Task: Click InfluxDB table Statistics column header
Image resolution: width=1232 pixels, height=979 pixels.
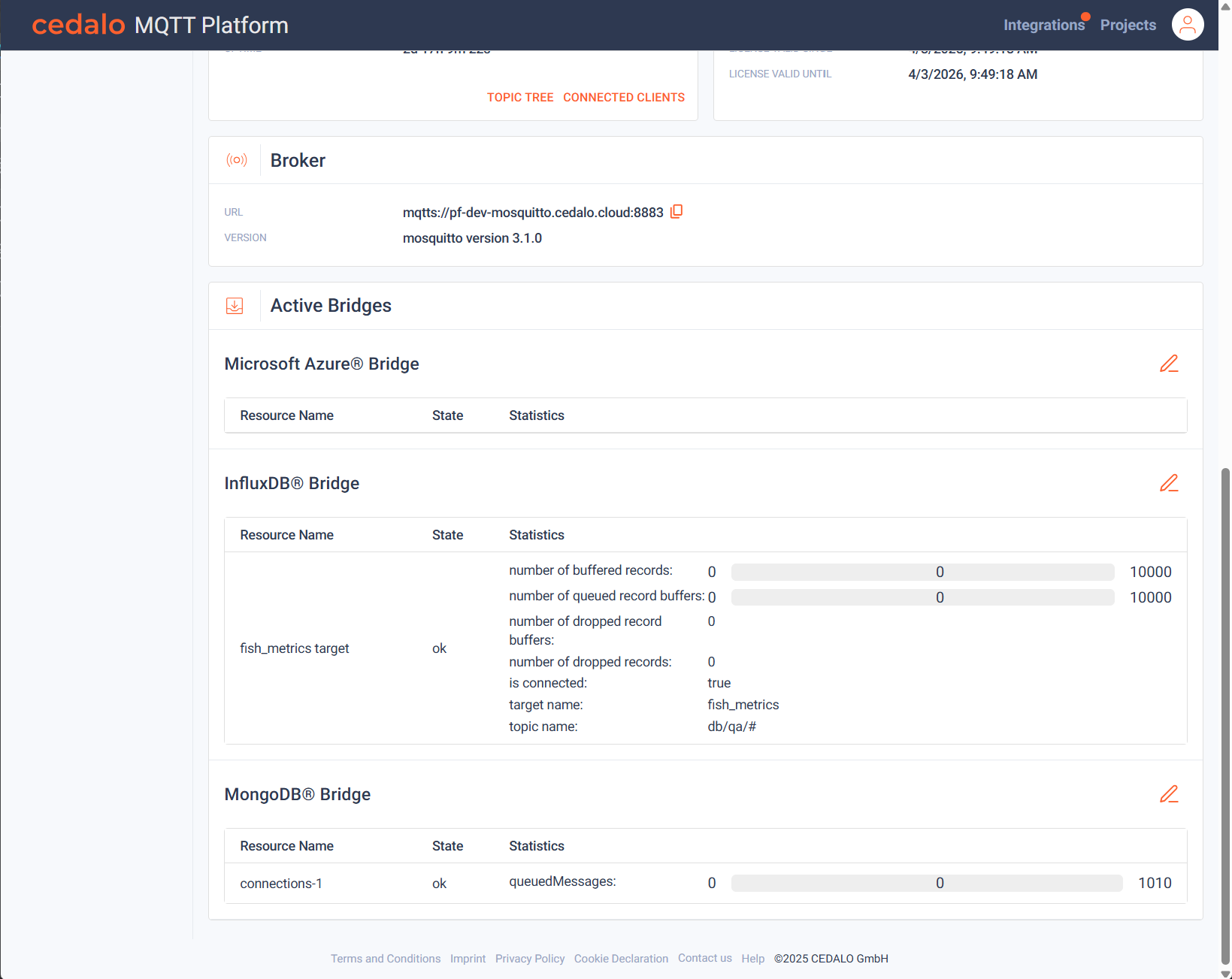Action: [x=537, y=535]
